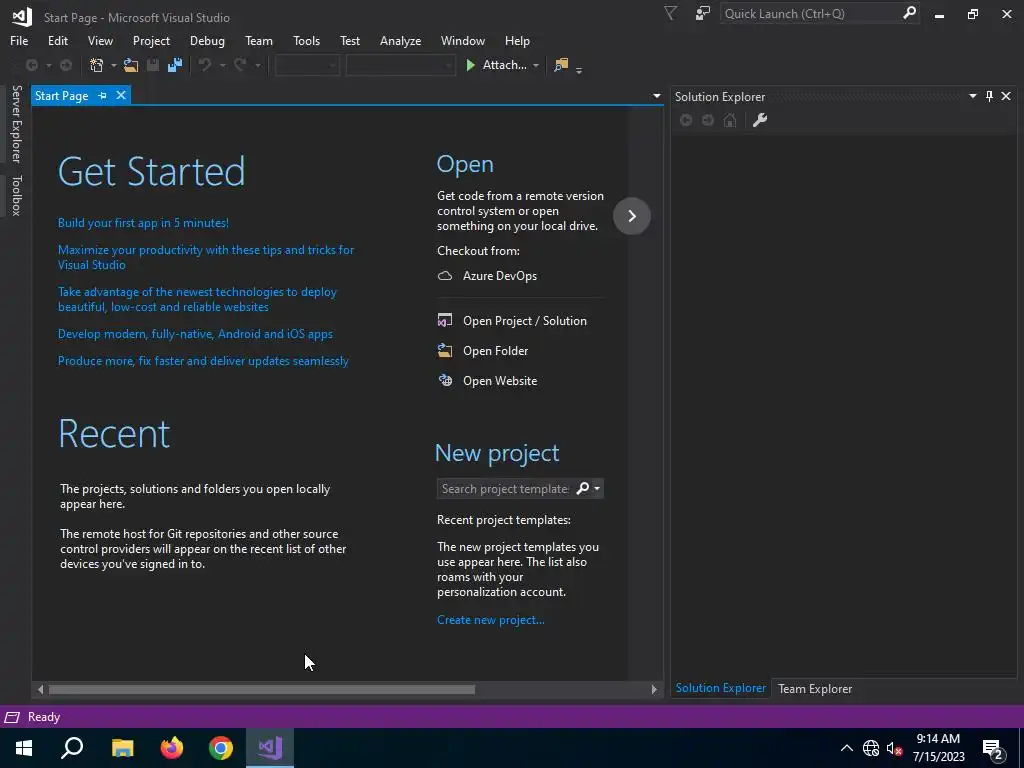This screenshot has width=1024, height=768.
Task: Open the Toolbox side tab
Action: [x=16, y=195]
